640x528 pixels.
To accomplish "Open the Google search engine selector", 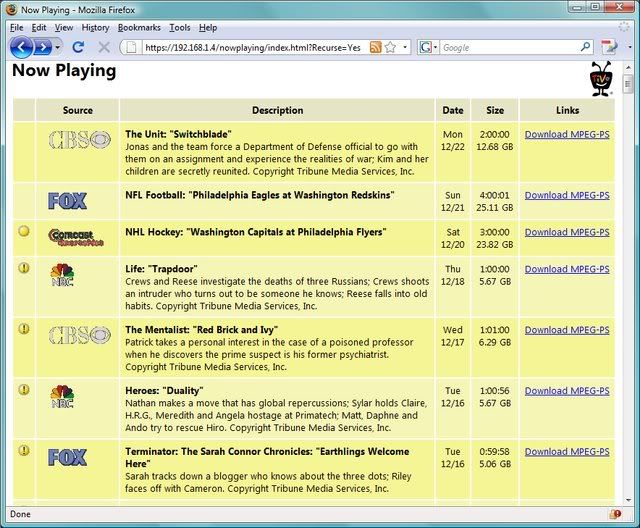I will [x=428, y=47].
